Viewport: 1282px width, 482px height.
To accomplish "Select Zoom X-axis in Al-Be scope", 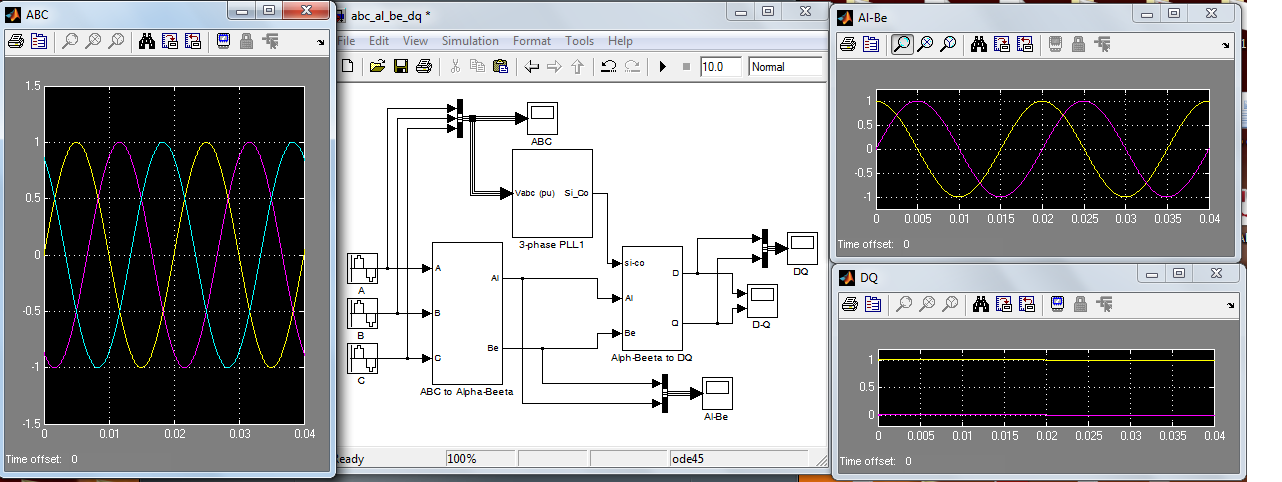I will [x=925, y=45].
